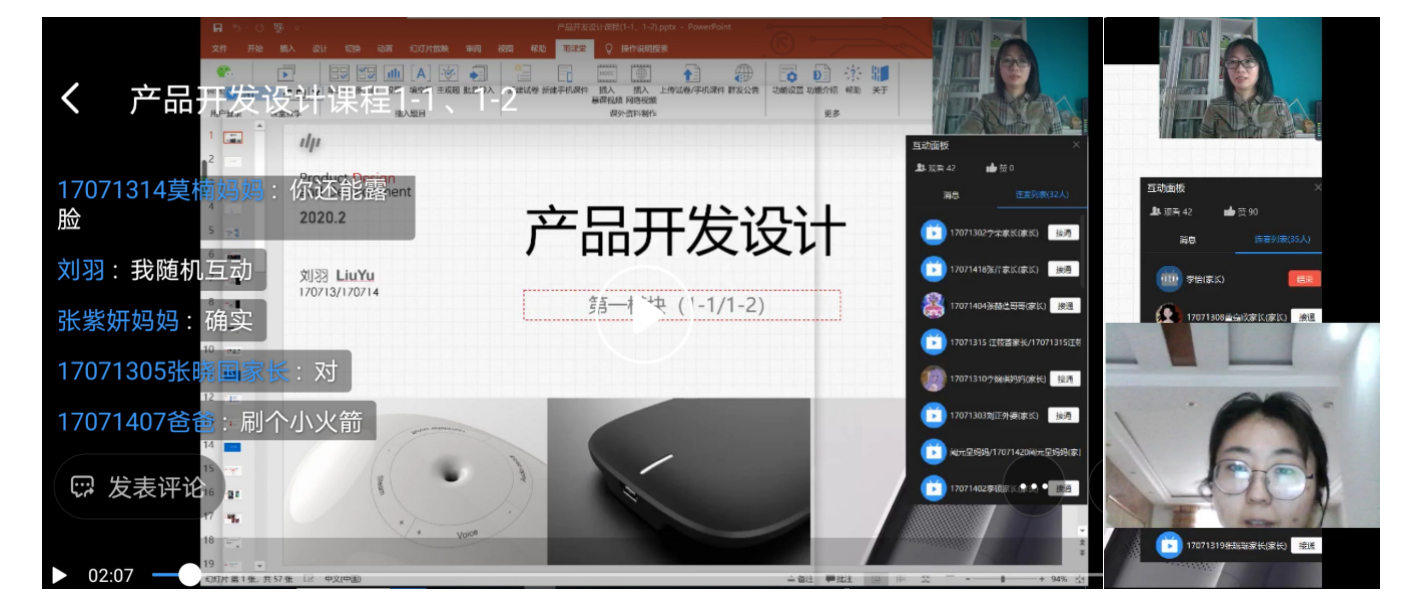Click the 产品开发设计 slide title
The height and width of the screenshot is (611, 1425).
click(x=685, y=230)
